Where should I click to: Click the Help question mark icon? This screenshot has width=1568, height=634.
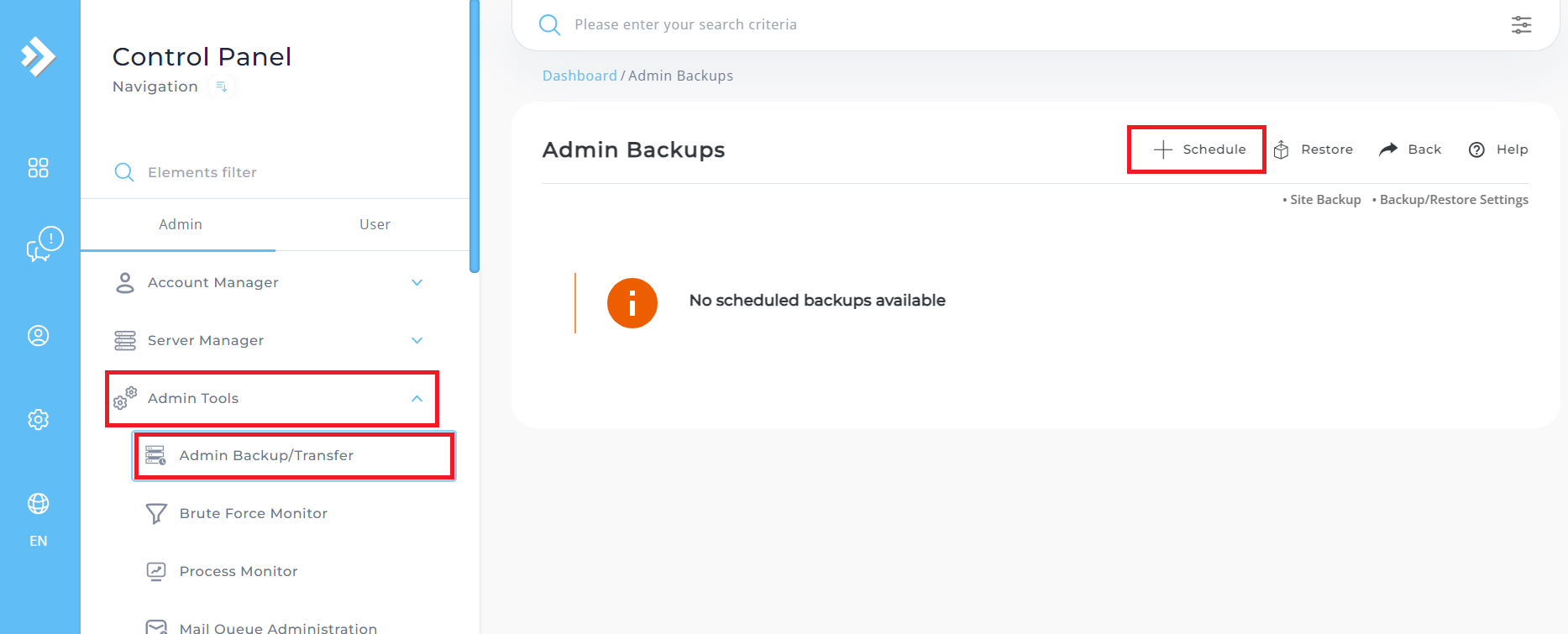[1476, 149]
